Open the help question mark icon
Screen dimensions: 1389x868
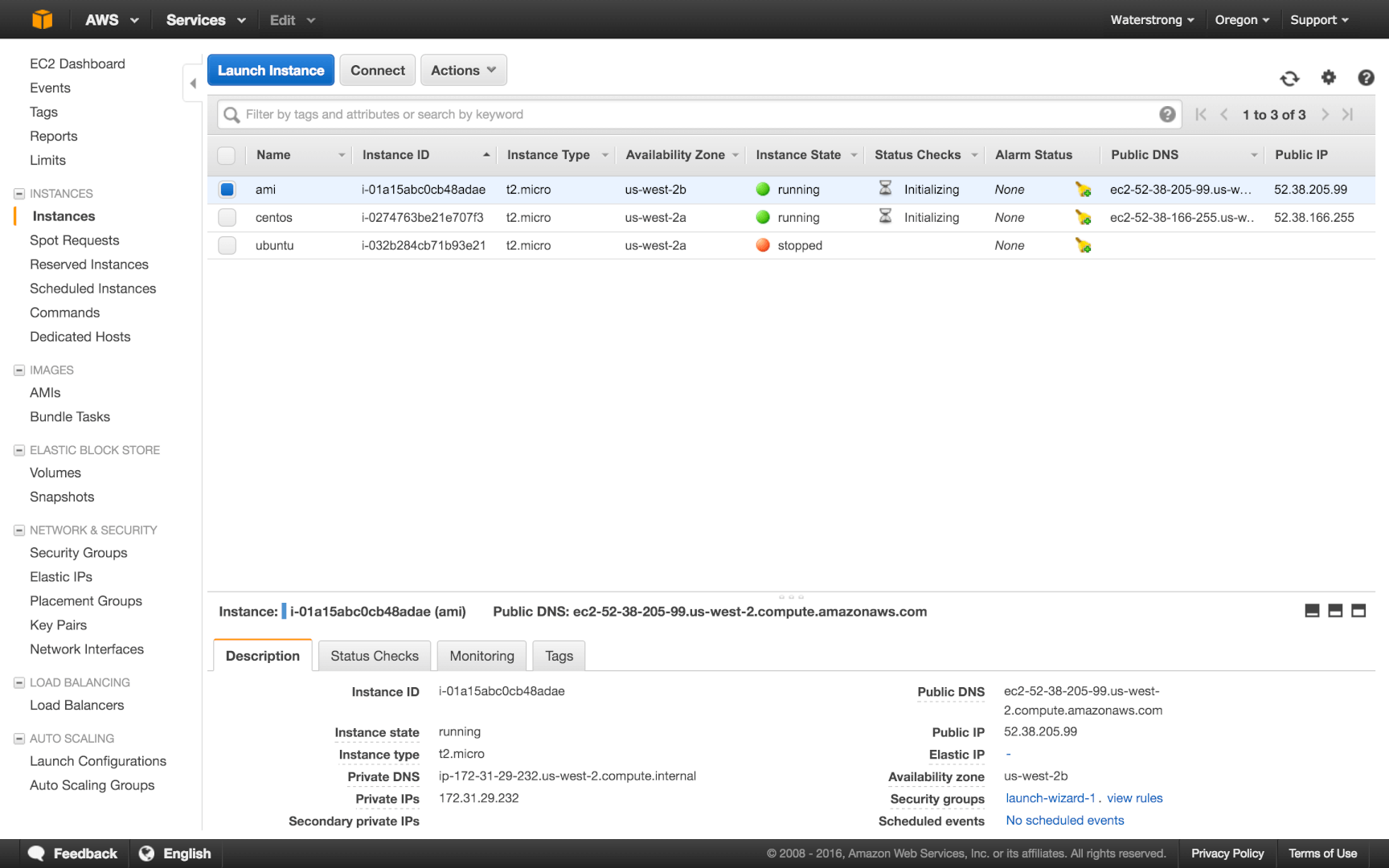click(x=1366, y=77)
